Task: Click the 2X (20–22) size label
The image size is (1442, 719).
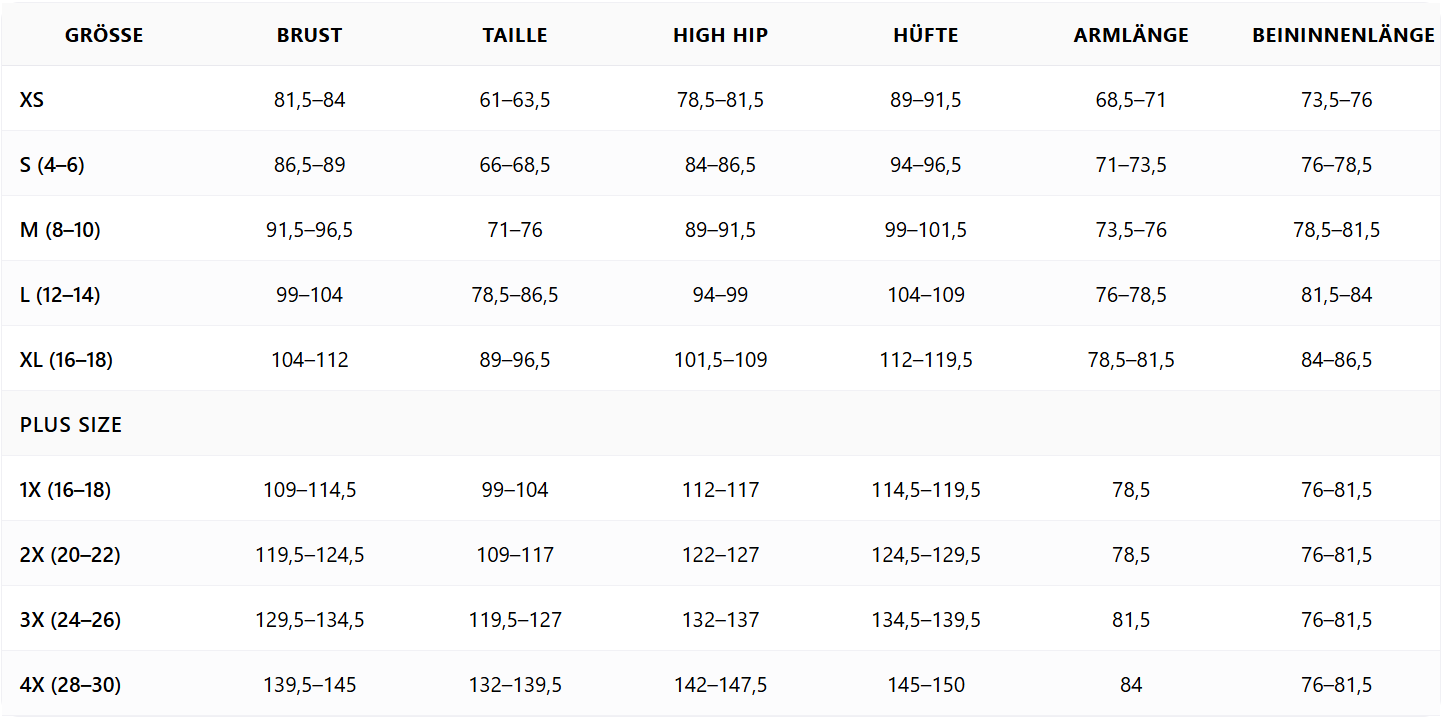Action: tap(70, 555)
